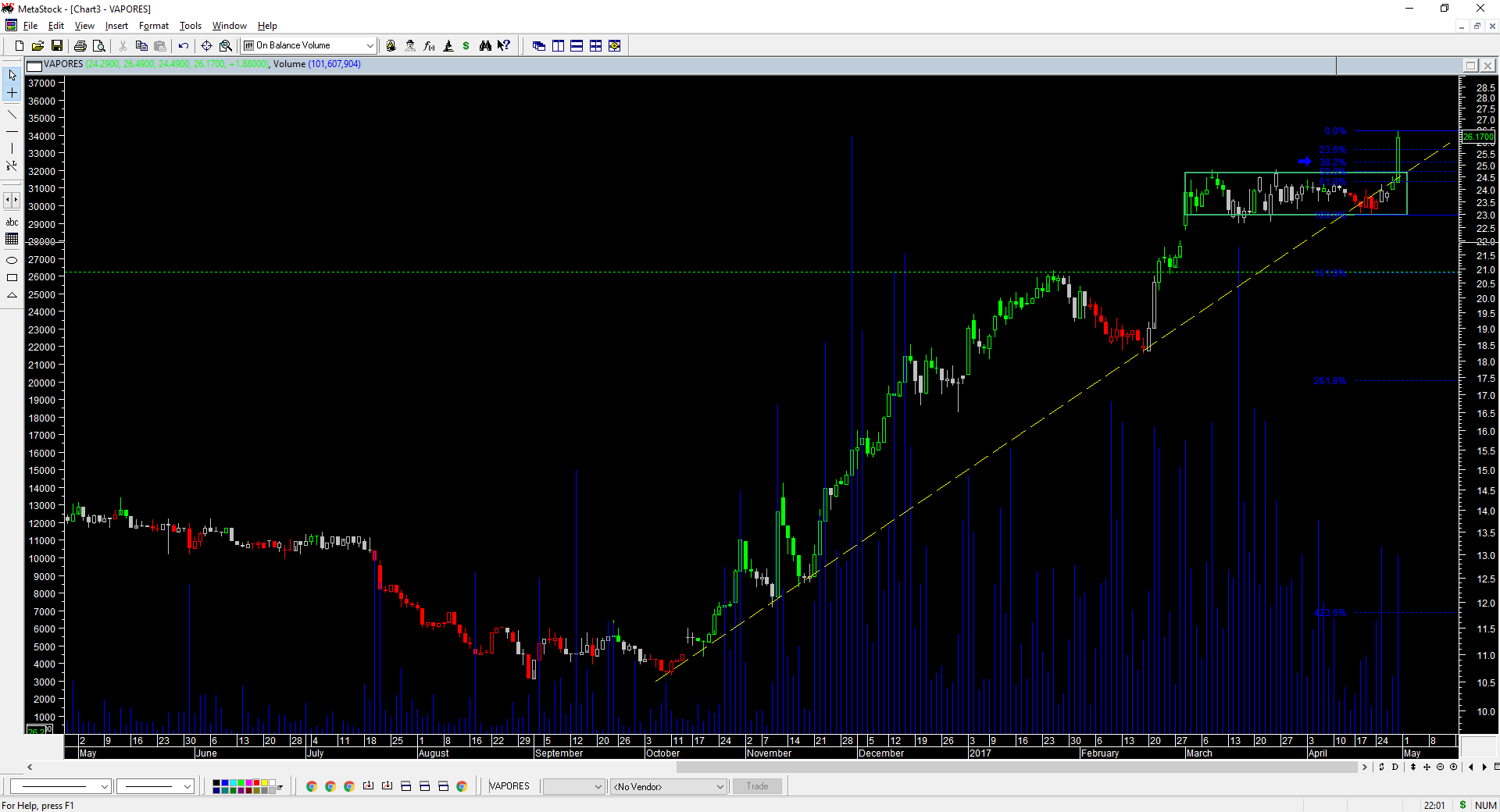The height and width of the screenshot is (812, 1500).
Task: Pick the red color swatch
Action: coord(256,783)
